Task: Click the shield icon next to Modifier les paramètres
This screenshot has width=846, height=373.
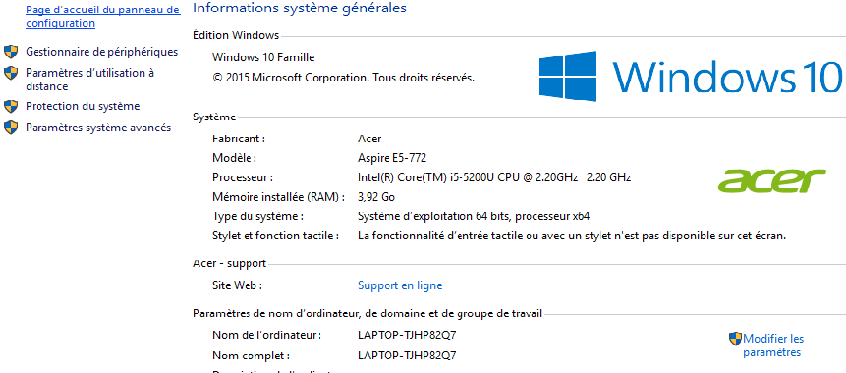Action: (x=735, y=339)
